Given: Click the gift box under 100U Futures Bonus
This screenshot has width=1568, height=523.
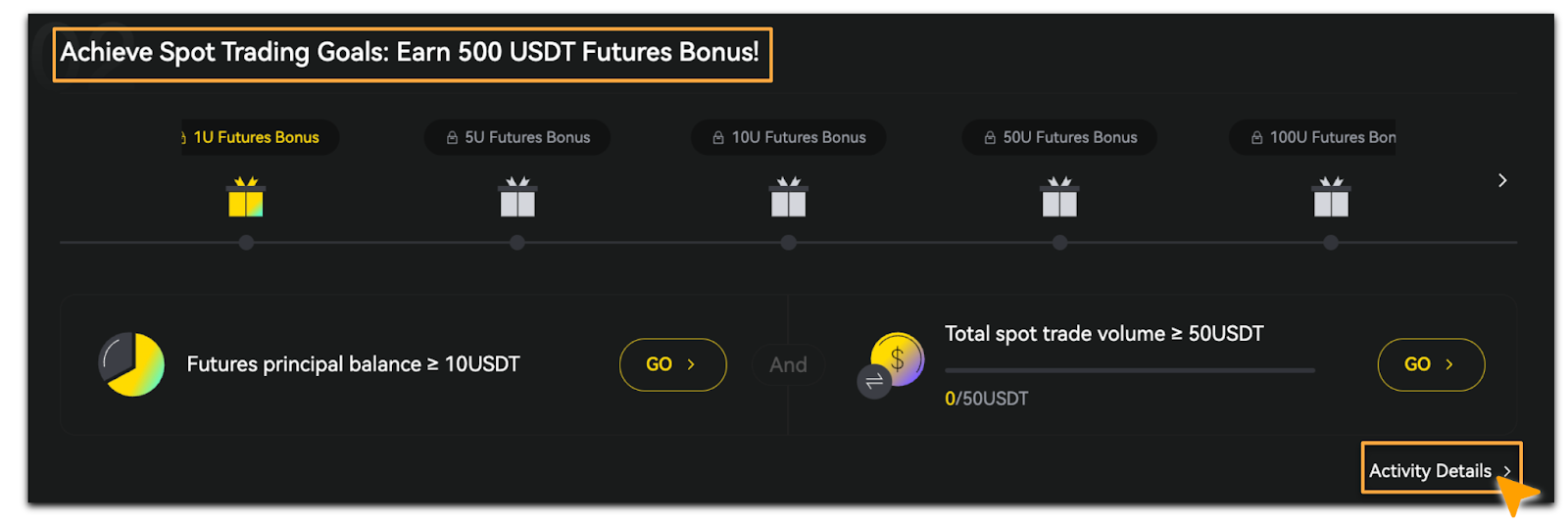Looking at the screenshot, I should [x=1331, y=197].
